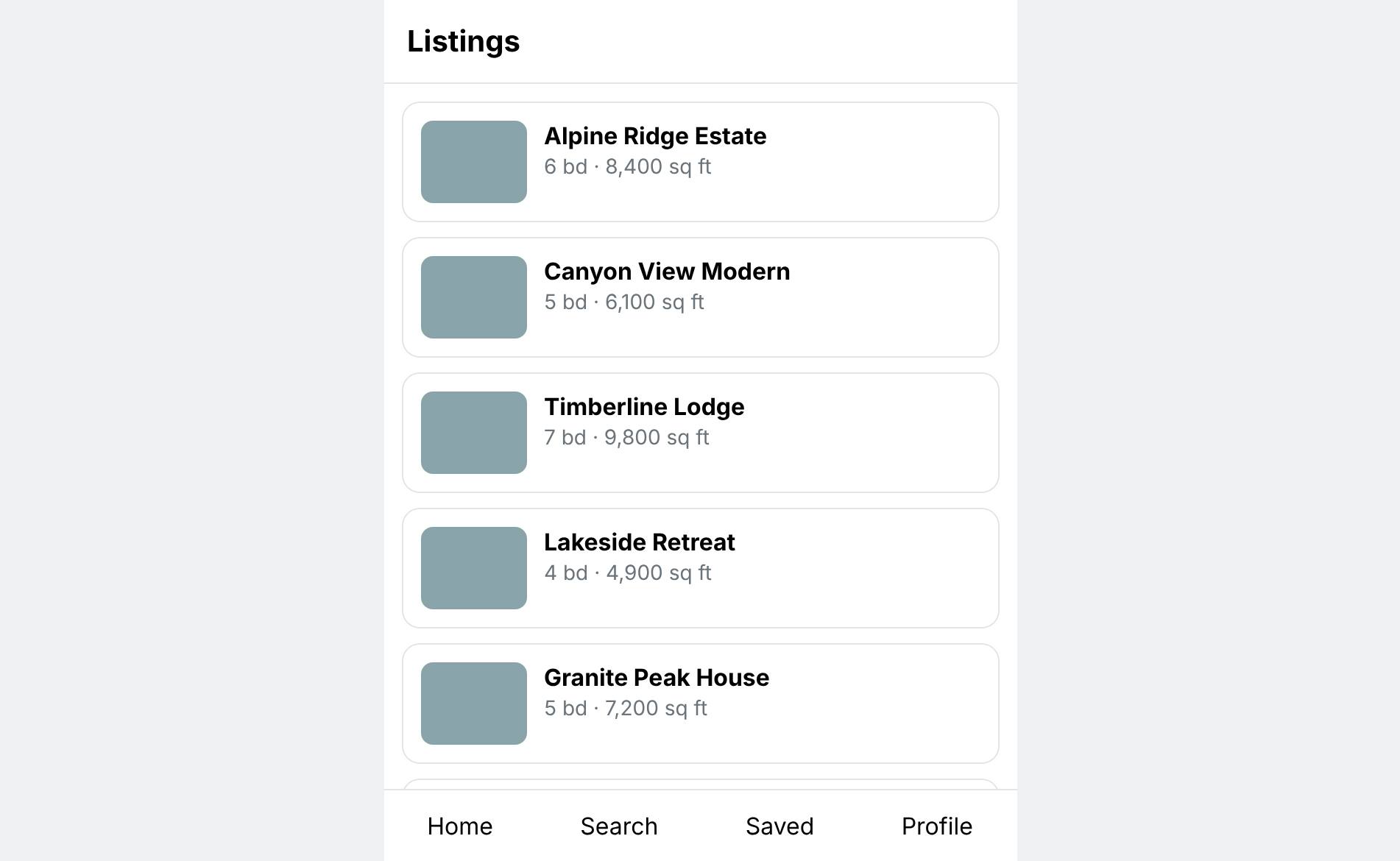Tap the Granite Peak House title

coord(657,678)
